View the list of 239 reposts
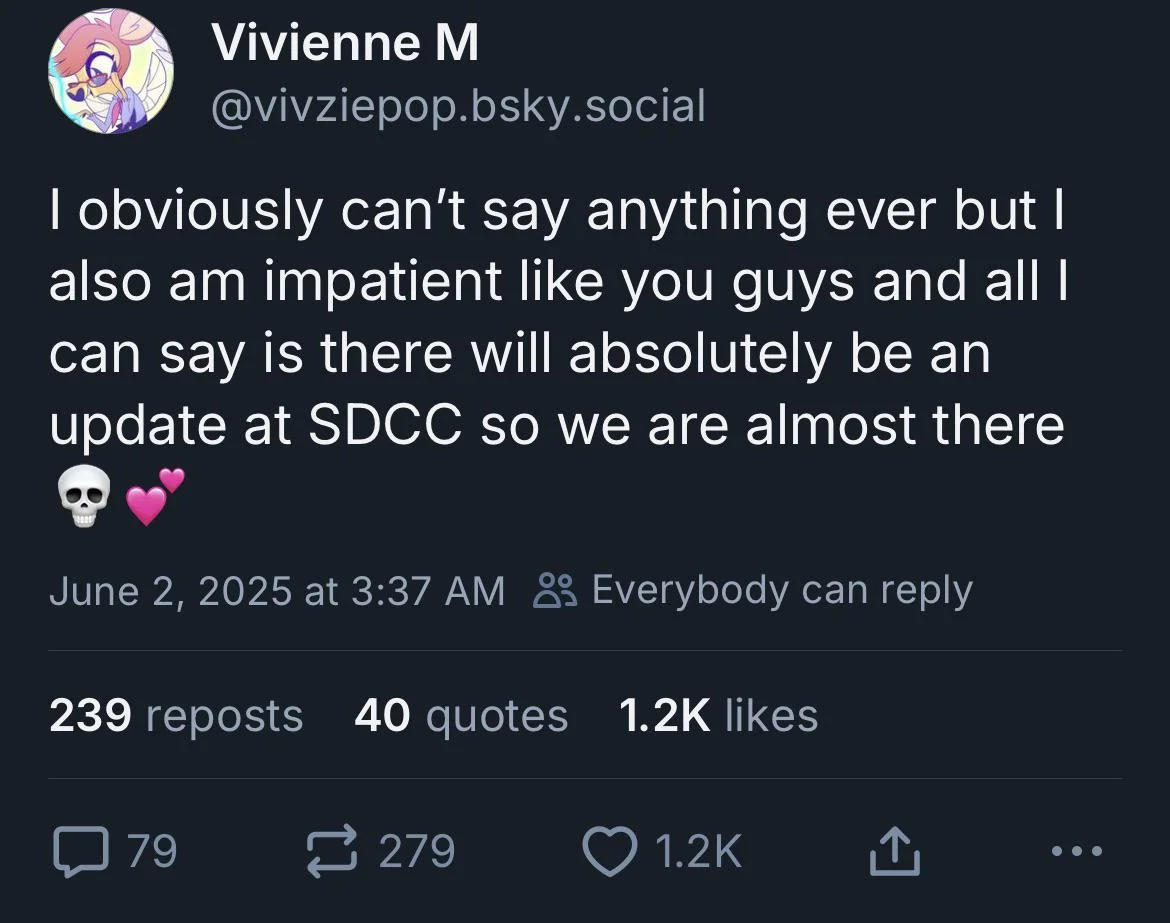This screenshot has width=1170, height=923. coord(176,716)
